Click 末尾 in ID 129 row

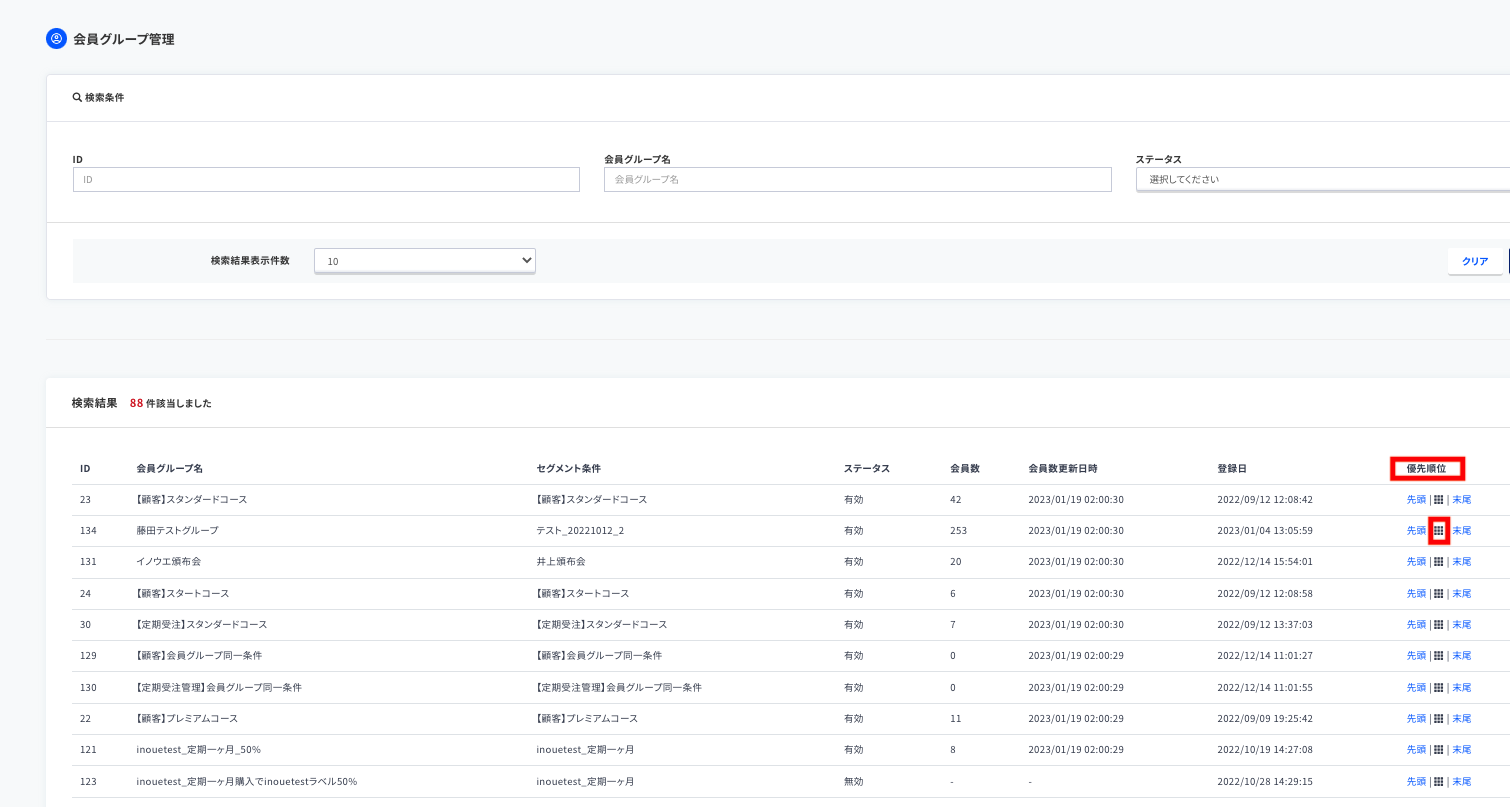[1462, 656]
